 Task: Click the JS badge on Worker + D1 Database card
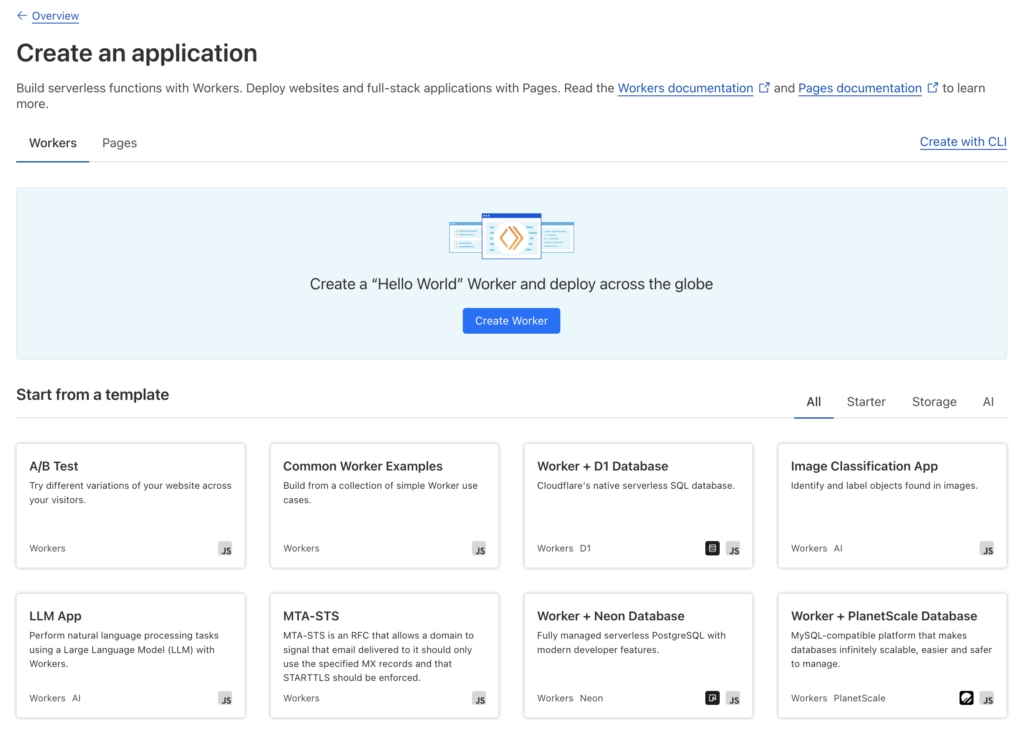point(733,549)
